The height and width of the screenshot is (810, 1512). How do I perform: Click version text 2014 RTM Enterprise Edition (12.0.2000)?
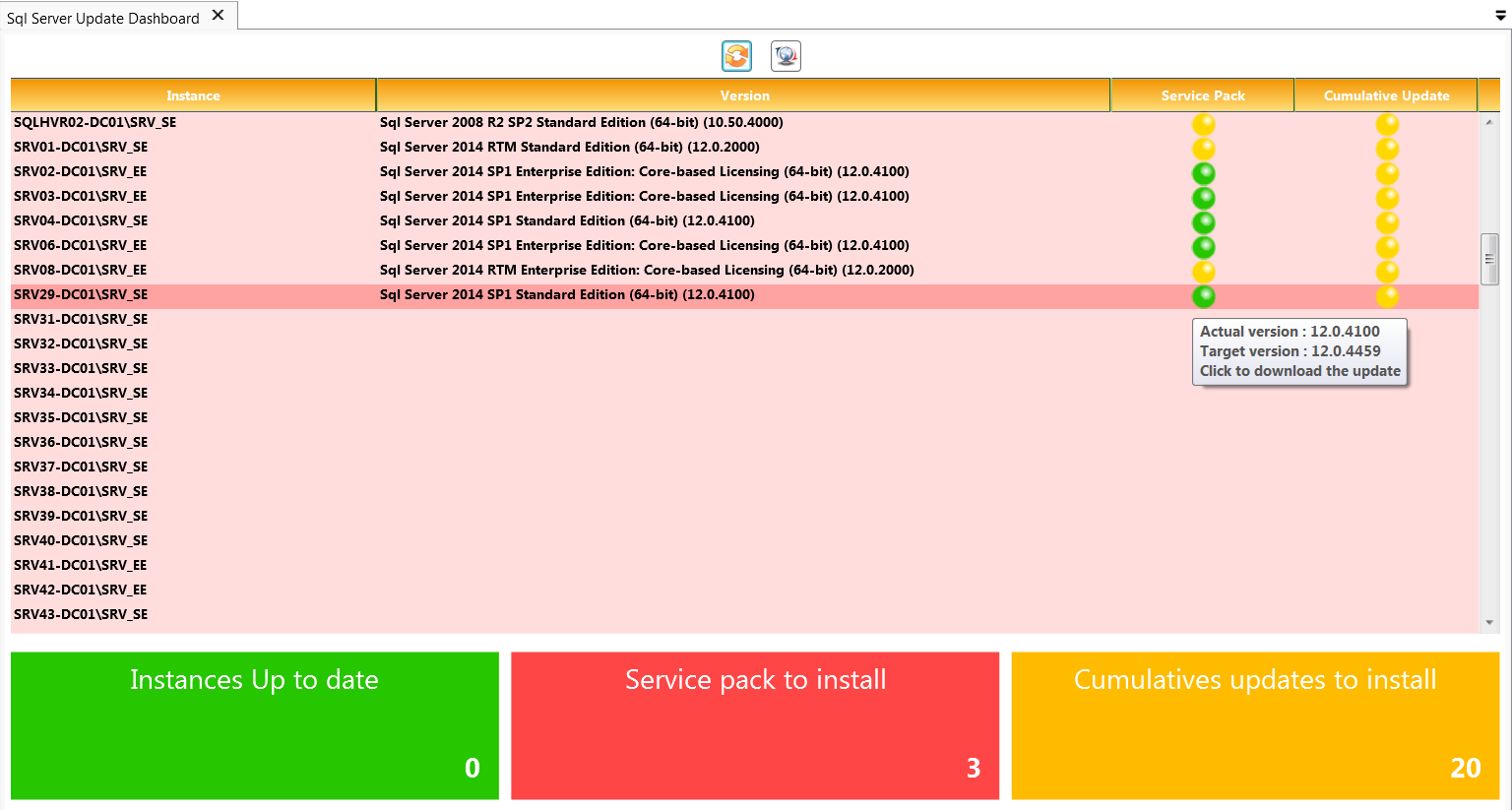click(647, 270)
